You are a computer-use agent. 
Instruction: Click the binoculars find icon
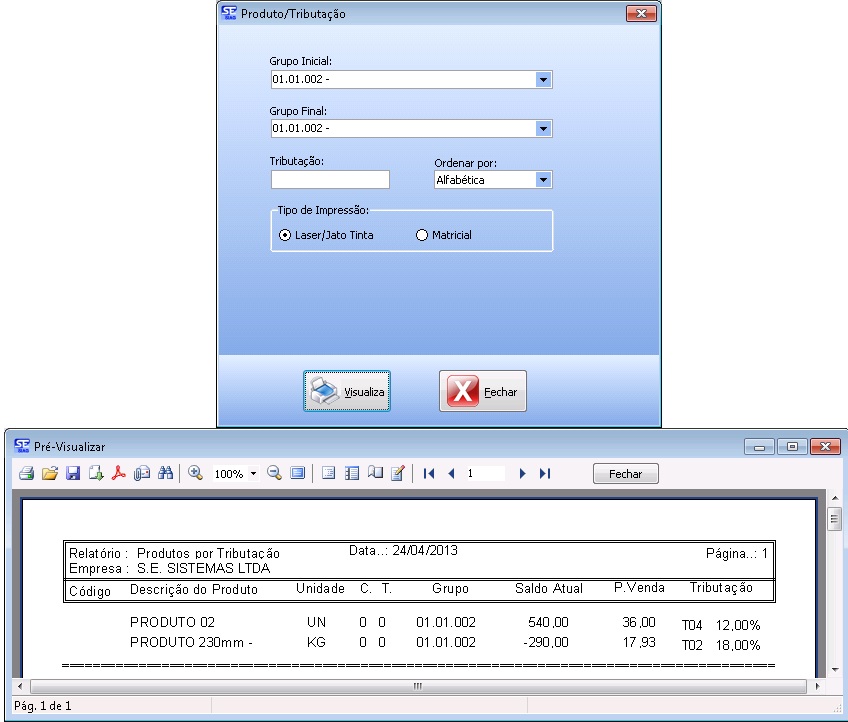[165, 474]
